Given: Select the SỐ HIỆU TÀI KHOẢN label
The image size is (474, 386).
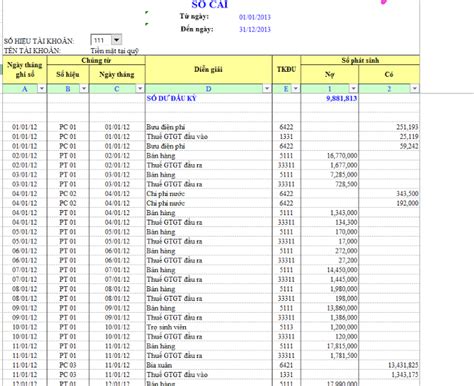Looking at the screenshot, I should tap(39, 41).
